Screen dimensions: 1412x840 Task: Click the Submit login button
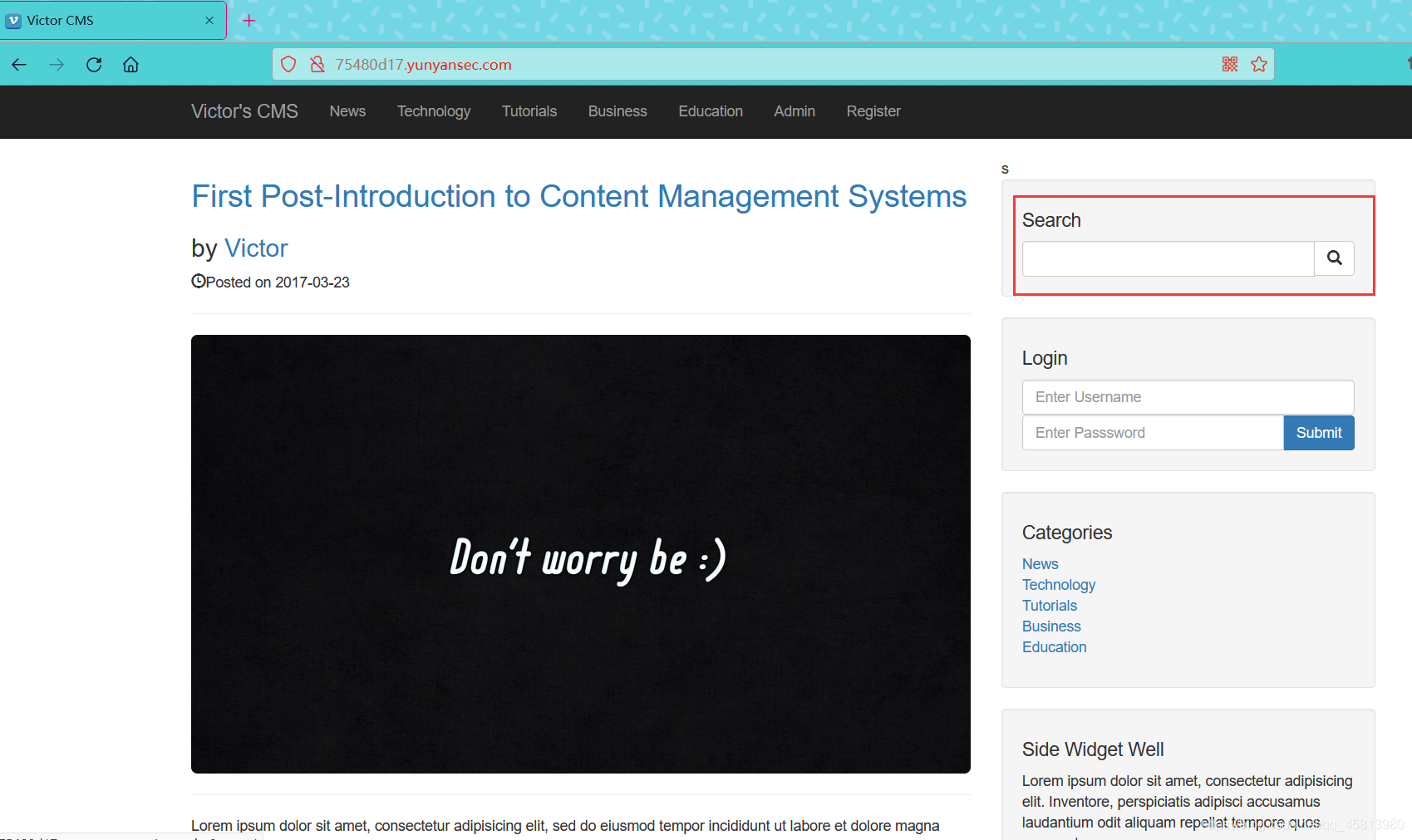coord(1318,432)
